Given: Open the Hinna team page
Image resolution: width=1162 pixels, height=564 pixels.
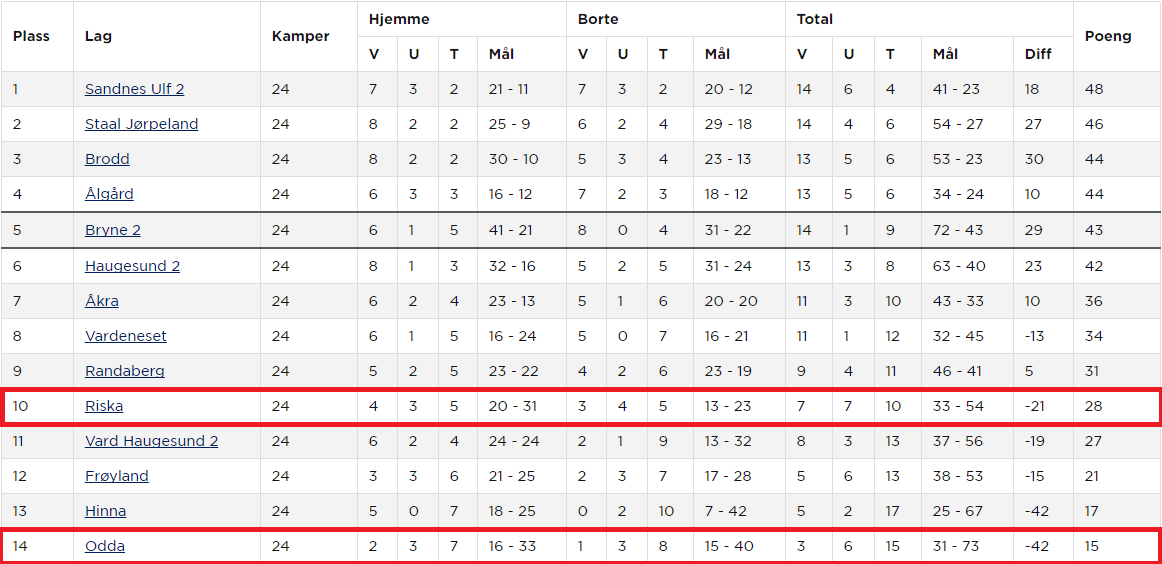Looking at the screenshot, I should (x=105, y=511).
